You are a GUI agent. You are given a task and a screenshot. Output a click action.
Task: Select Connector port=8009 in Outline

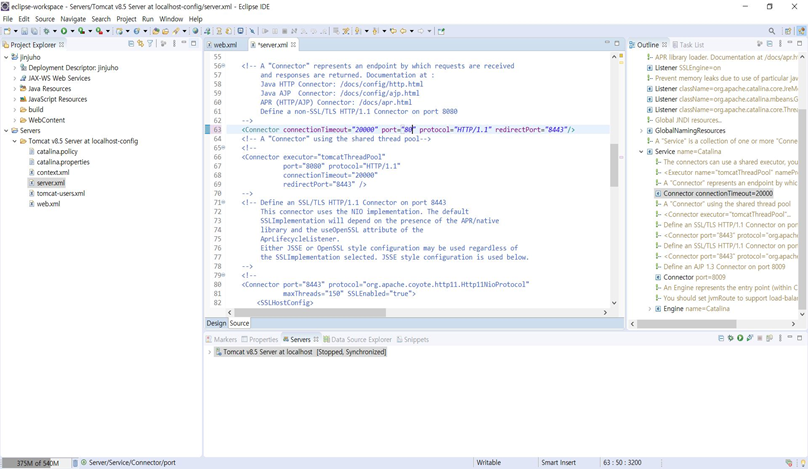click(x=694, y=277)
